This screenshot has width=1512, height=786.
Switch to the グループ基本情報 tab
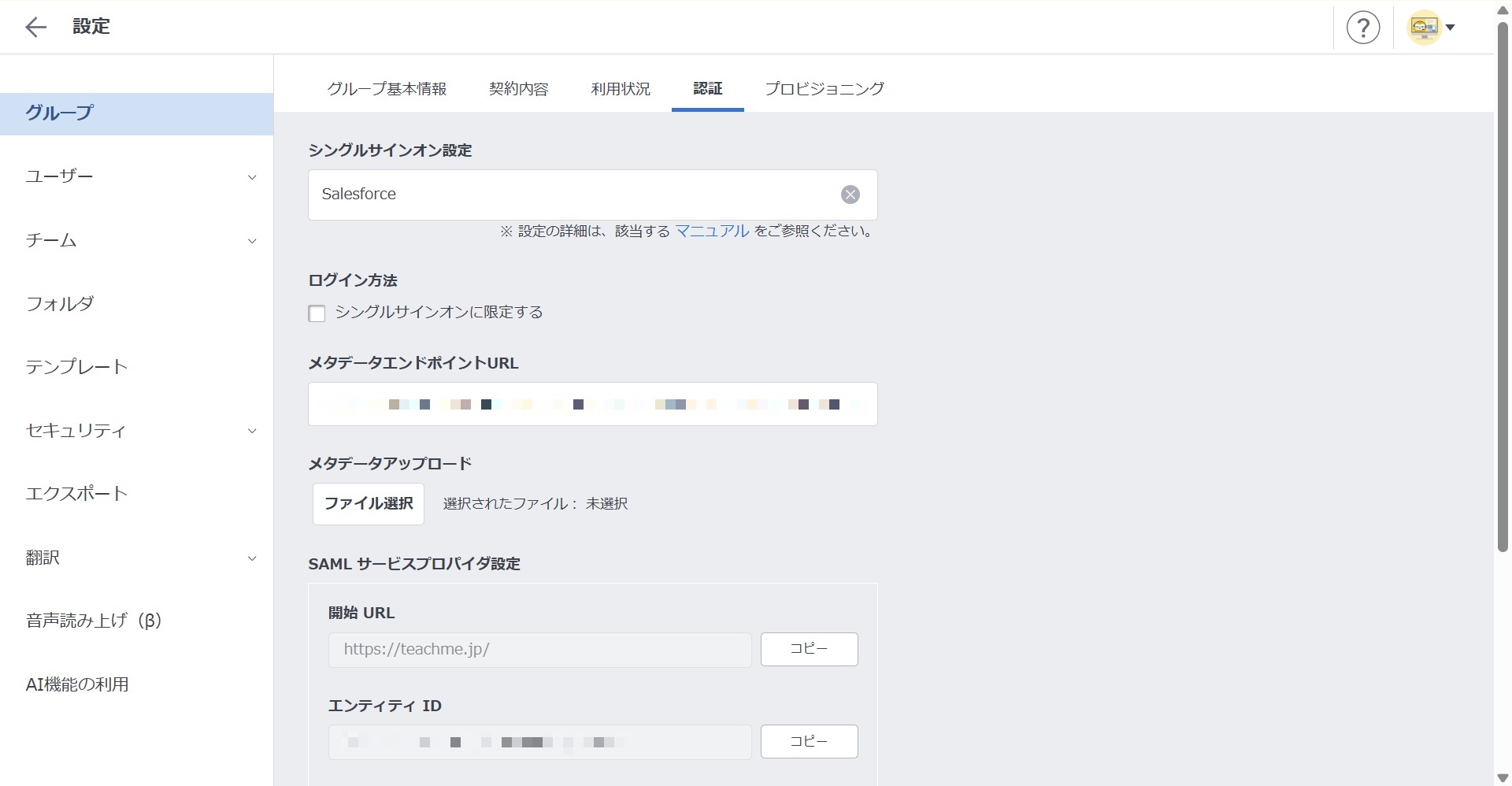[x=387, y=89]
